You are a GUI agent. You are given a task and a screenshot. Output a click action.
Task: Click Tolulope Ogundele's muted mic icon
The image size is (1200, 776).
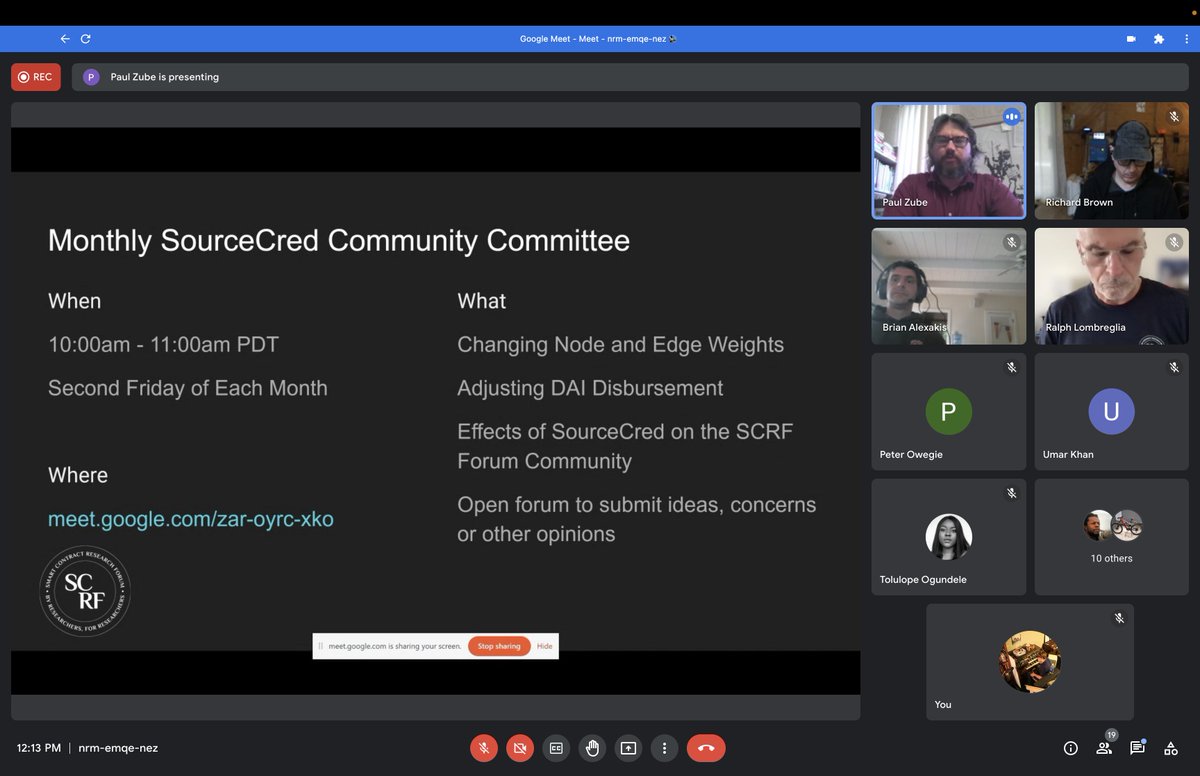pyautogui.click(x=1011, y=493)
